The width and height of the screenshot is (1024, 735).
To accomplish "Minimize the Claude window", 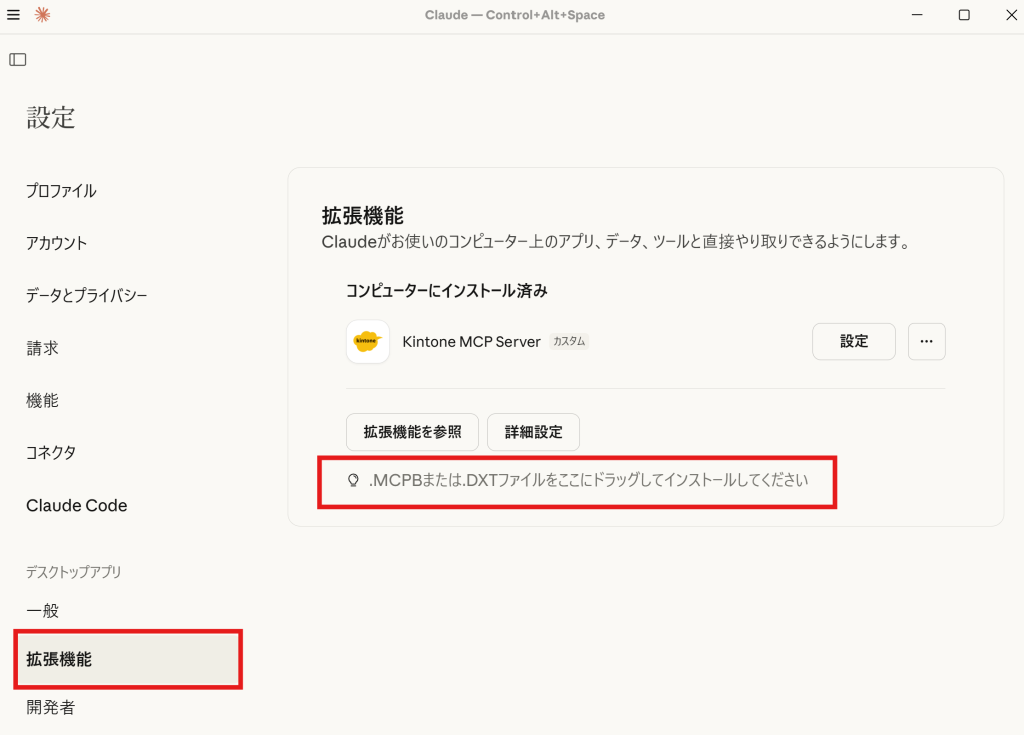I will (917, 14).
